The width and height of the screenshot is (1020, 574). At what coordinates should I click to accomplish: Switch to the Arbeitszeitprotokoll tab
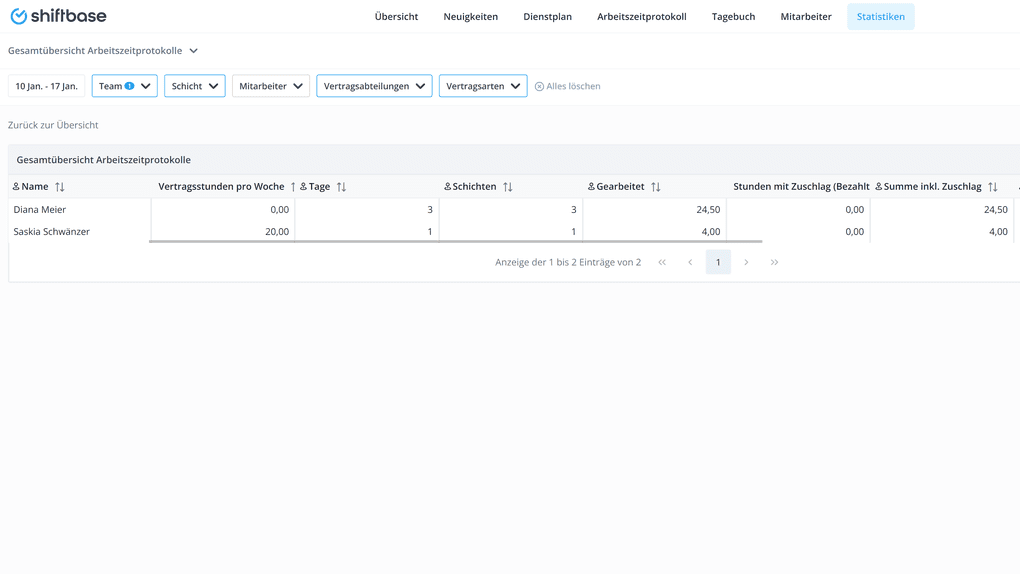coord(641,16)
